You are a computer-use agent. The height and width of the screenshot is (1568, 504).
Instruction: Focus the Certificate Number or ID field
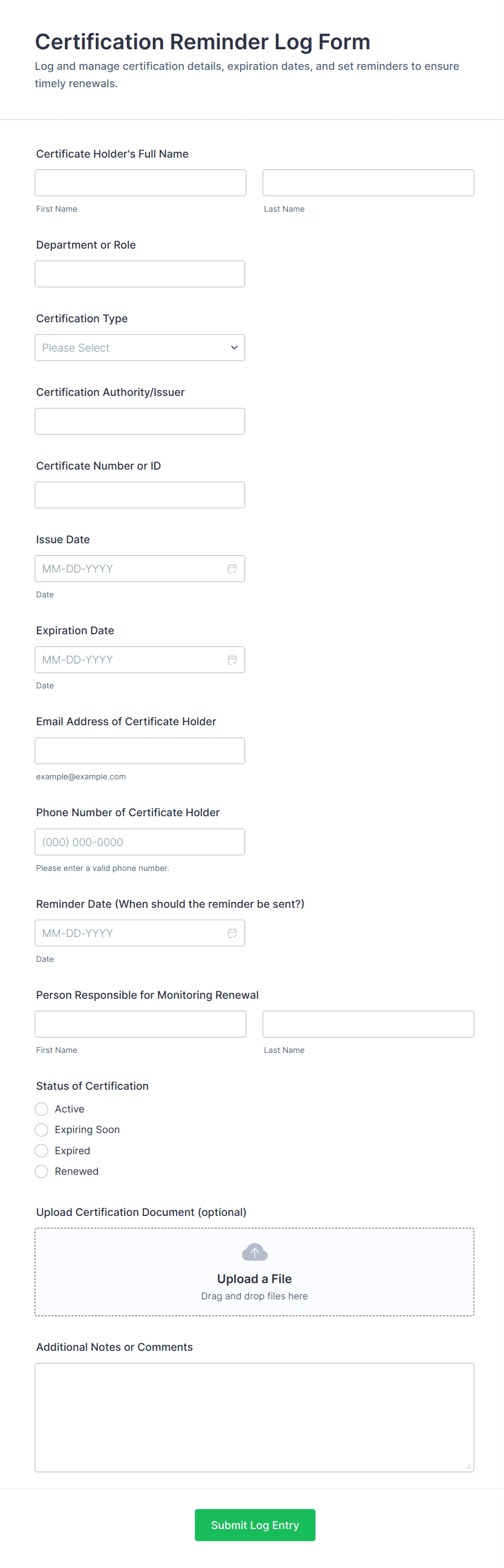[139, 495]
